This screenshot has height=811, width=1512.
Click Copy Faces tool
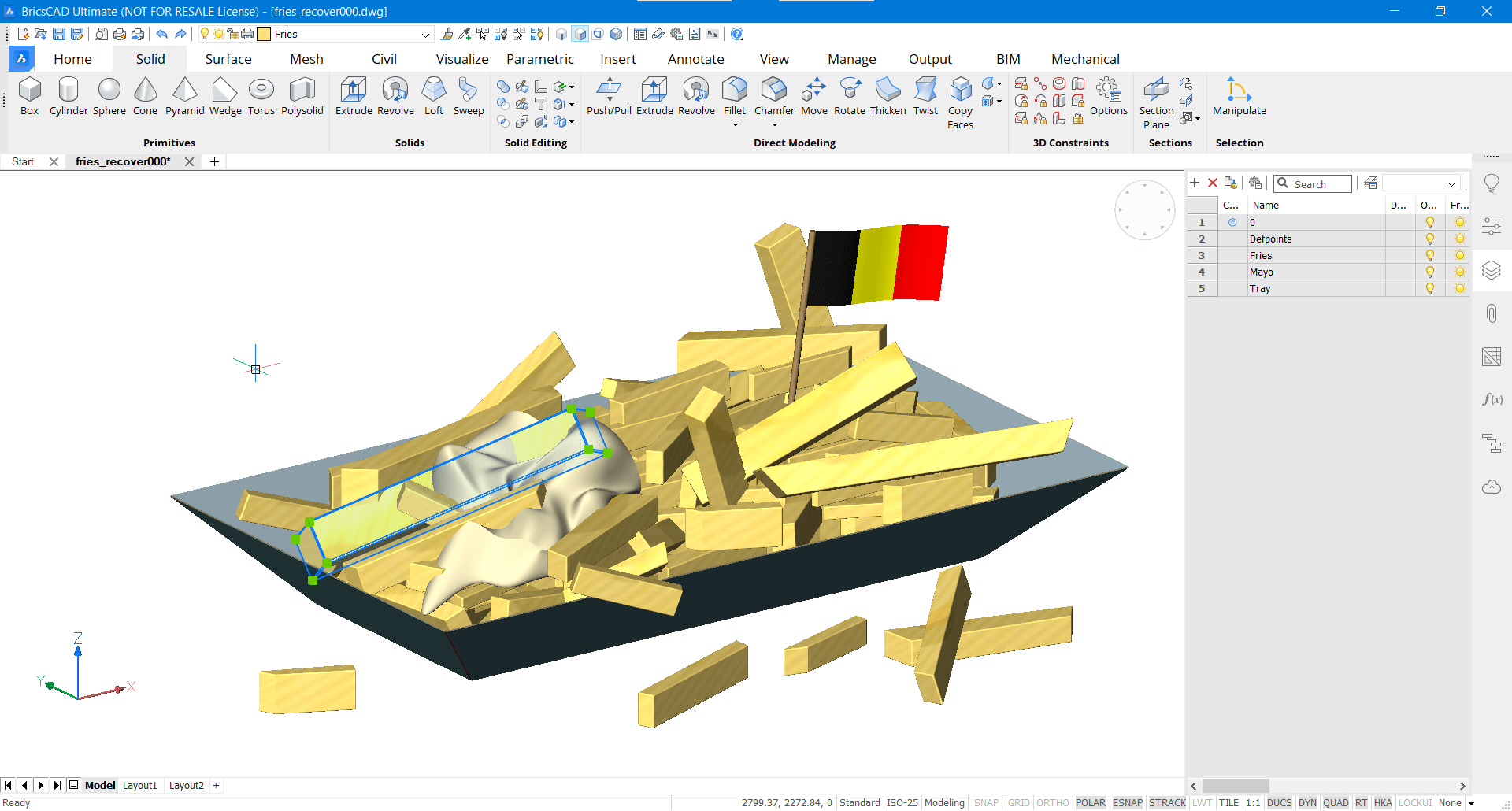coord(961,103)
